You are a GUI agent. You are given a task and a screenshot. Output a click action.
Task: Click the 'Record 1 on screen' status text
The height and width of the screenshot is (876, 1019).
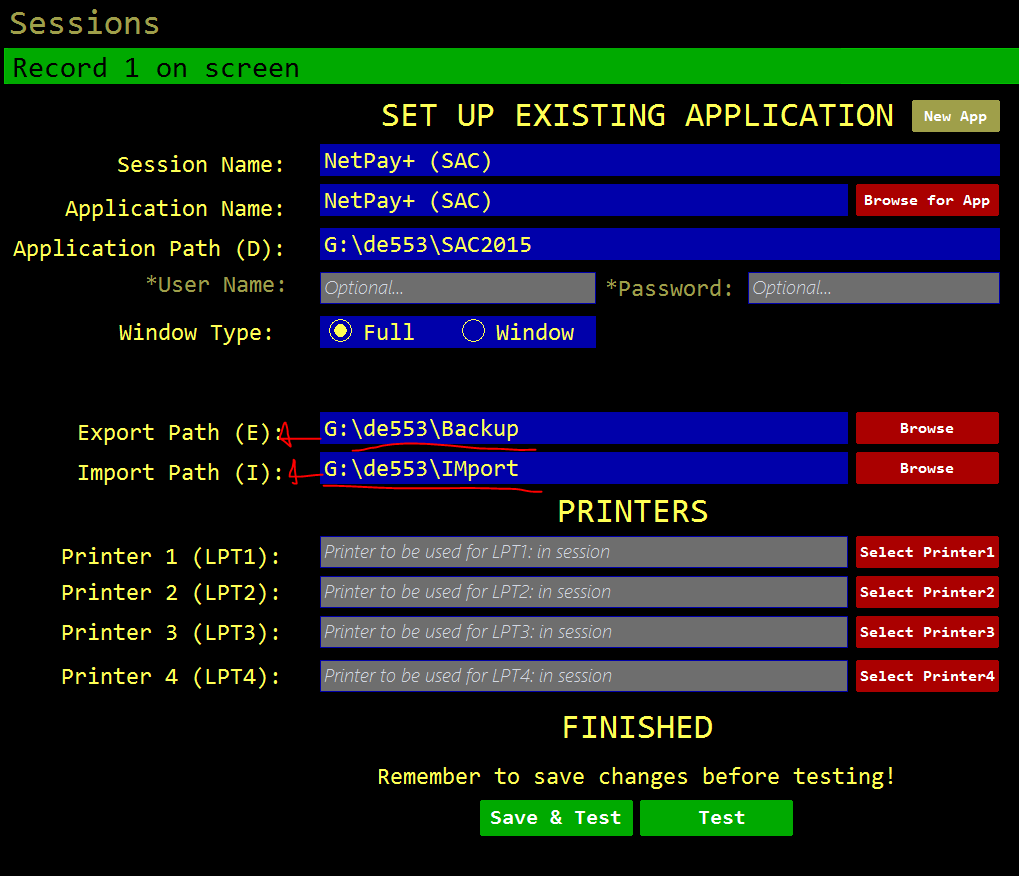tap(156, 68)
